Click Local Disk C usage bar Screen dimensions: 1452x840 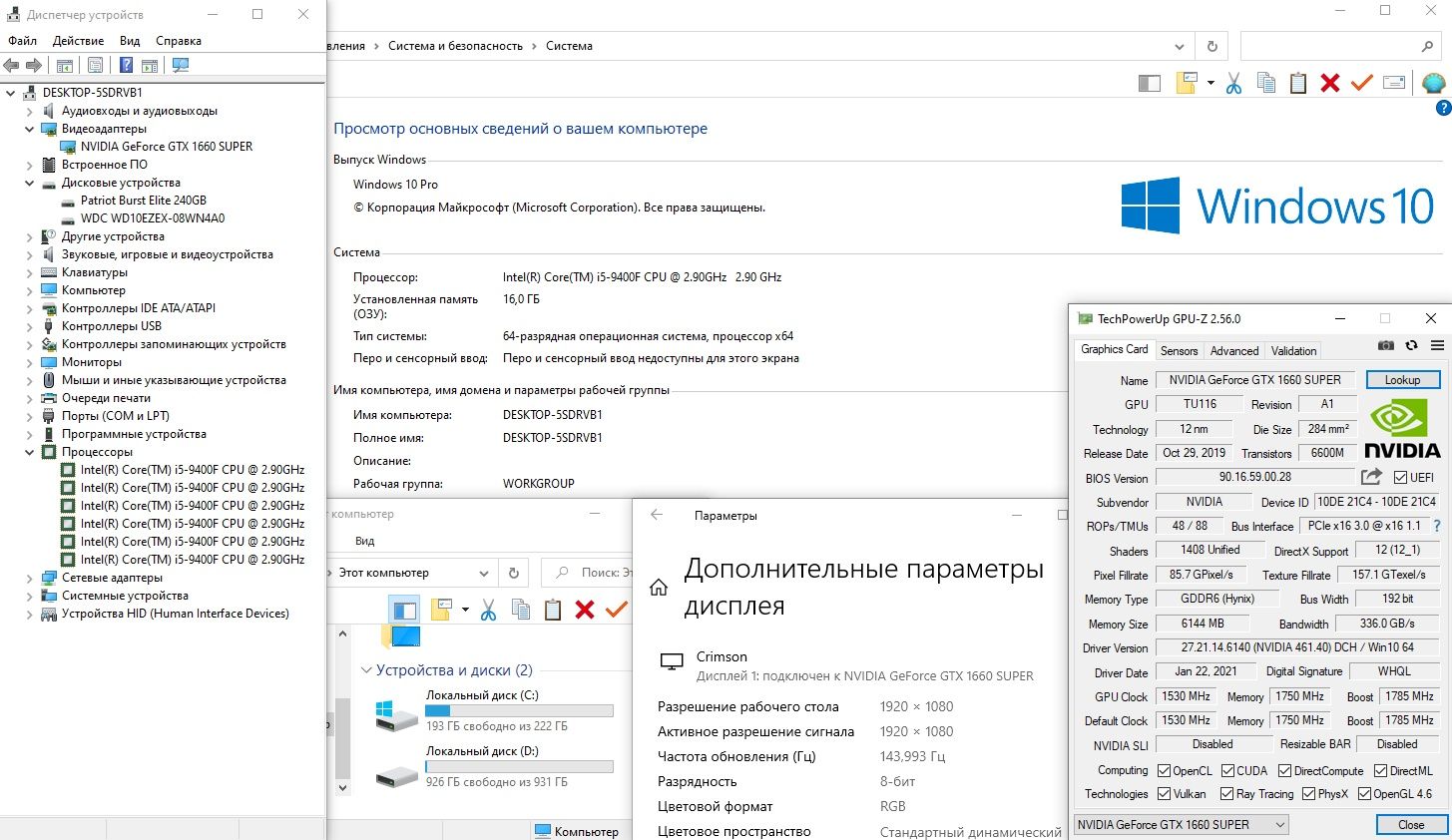tap(519, 711)
